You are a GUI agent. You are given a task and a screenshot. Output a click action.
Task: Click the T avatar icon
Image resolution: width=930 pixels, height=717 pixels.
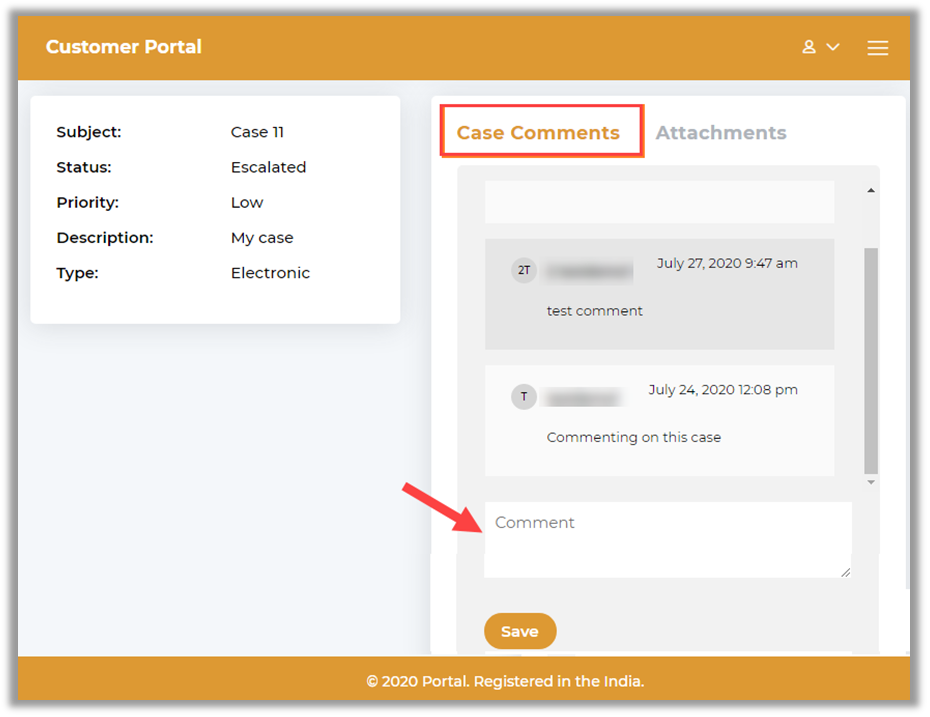pyautogui.click(x=523, y=396)
